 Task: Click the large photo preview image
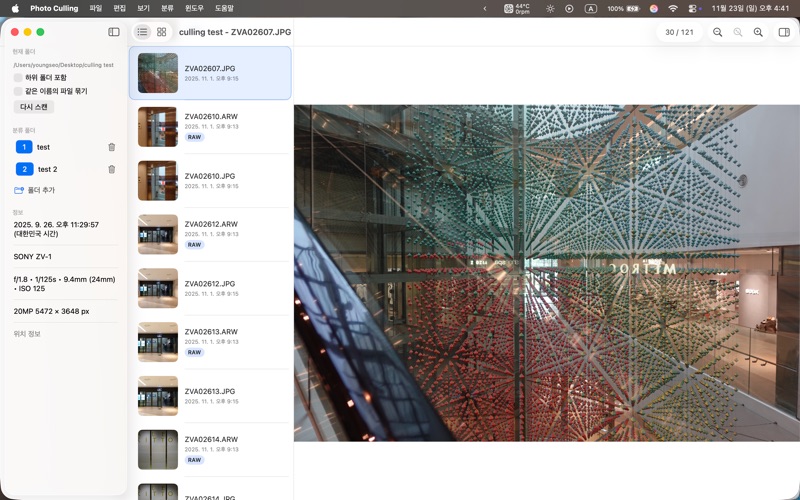[x=547, y=273]
